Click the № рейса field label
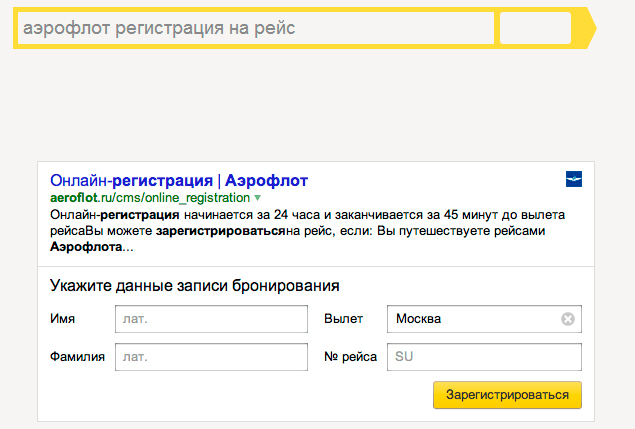Viewport: 635px width, 429px height. 350,357
